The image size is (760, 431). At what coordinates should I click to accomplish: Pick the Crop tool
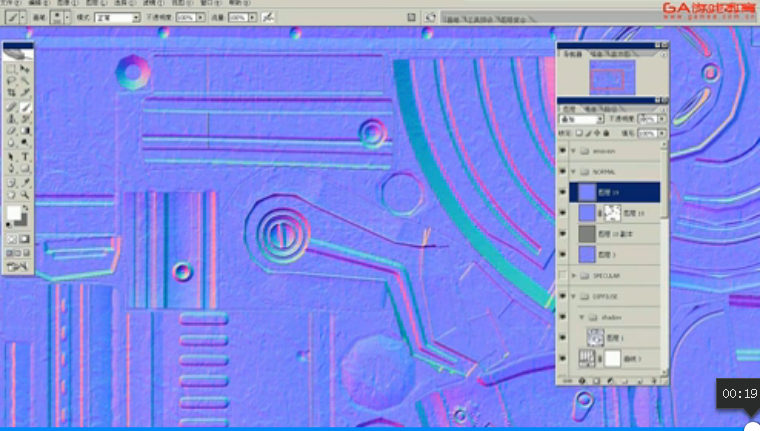[12, 93]
